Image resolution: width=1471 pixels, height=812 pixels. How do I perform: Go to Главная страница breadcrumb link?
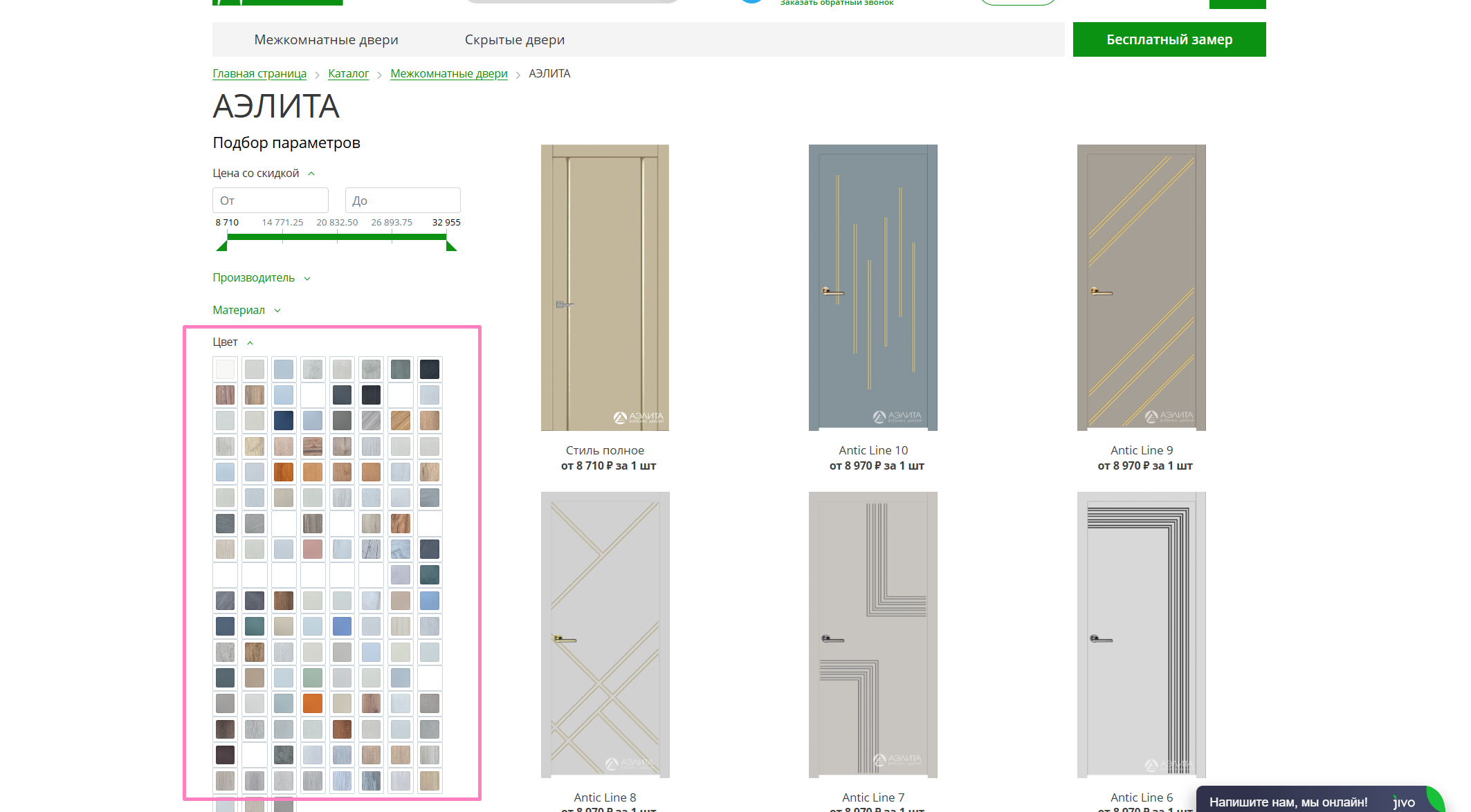tap(259, 73)
